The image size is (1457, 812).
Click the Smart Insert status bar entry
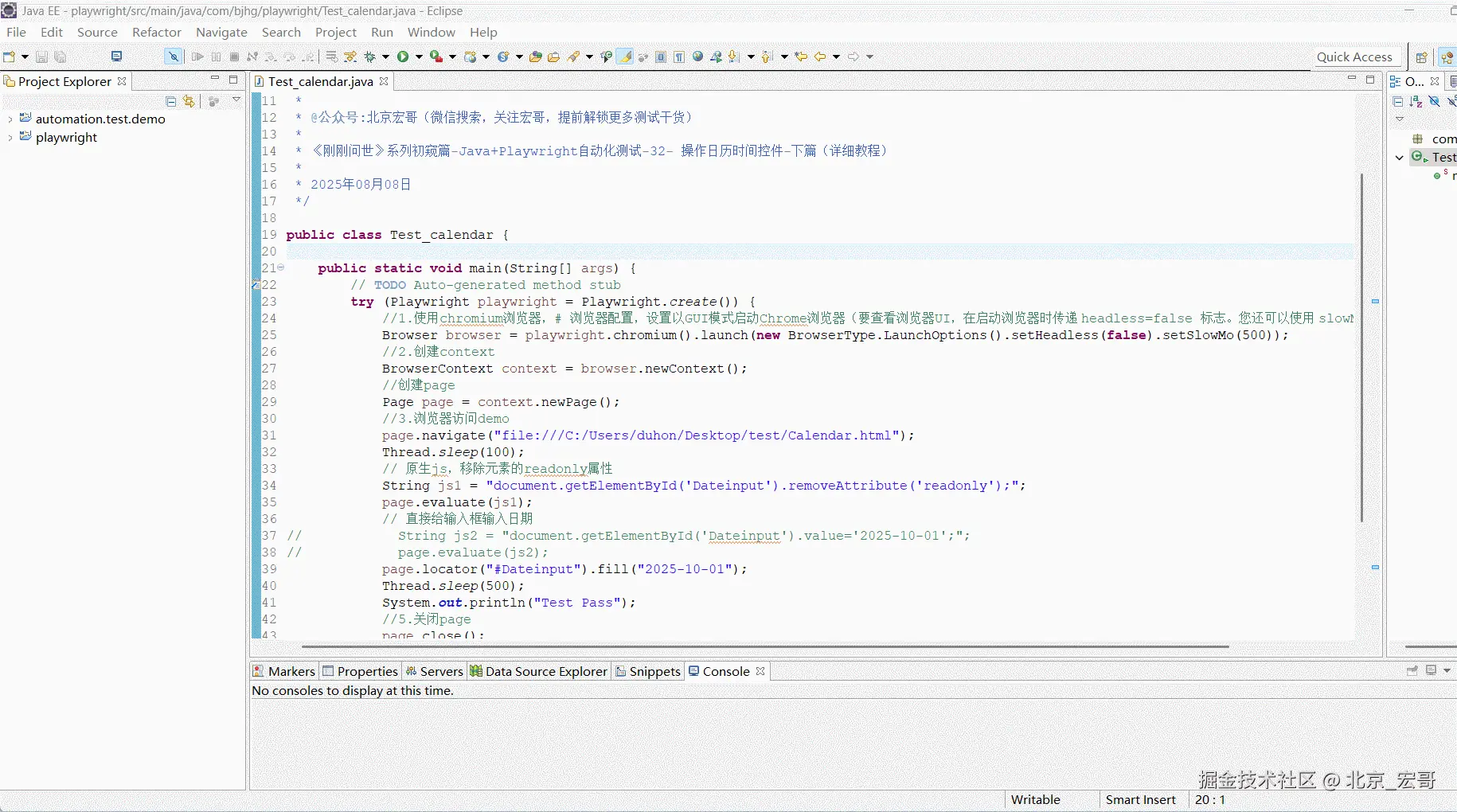(x=1140, y=799)
